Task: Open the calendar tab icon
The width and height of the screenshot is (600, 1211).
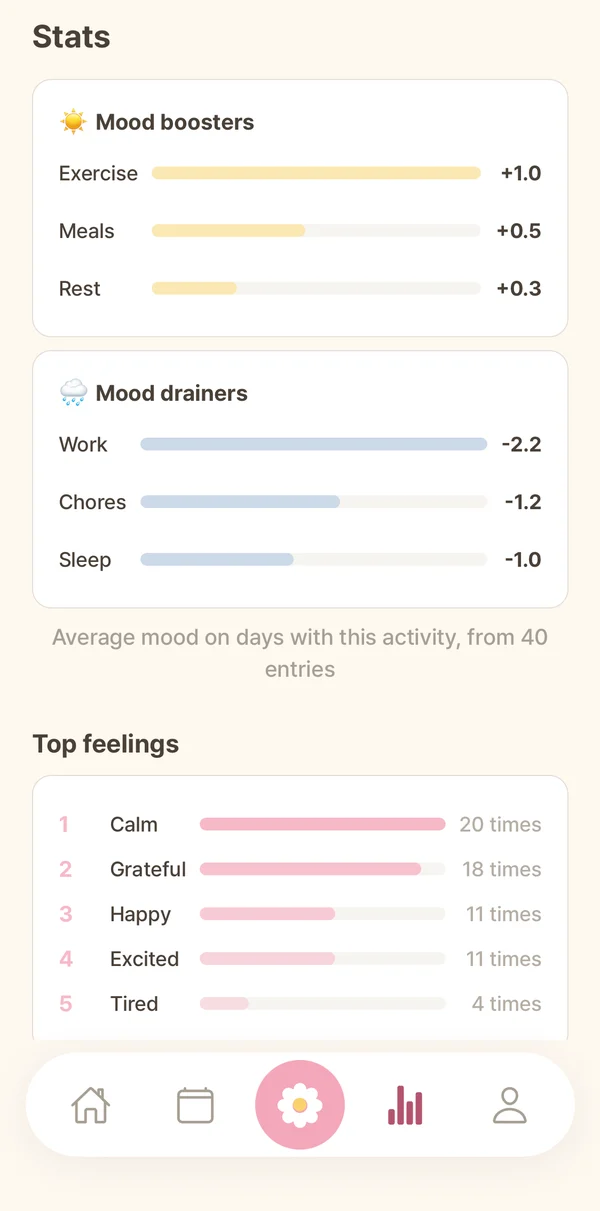Action: pyautogui.click(x=195, y=1105)
